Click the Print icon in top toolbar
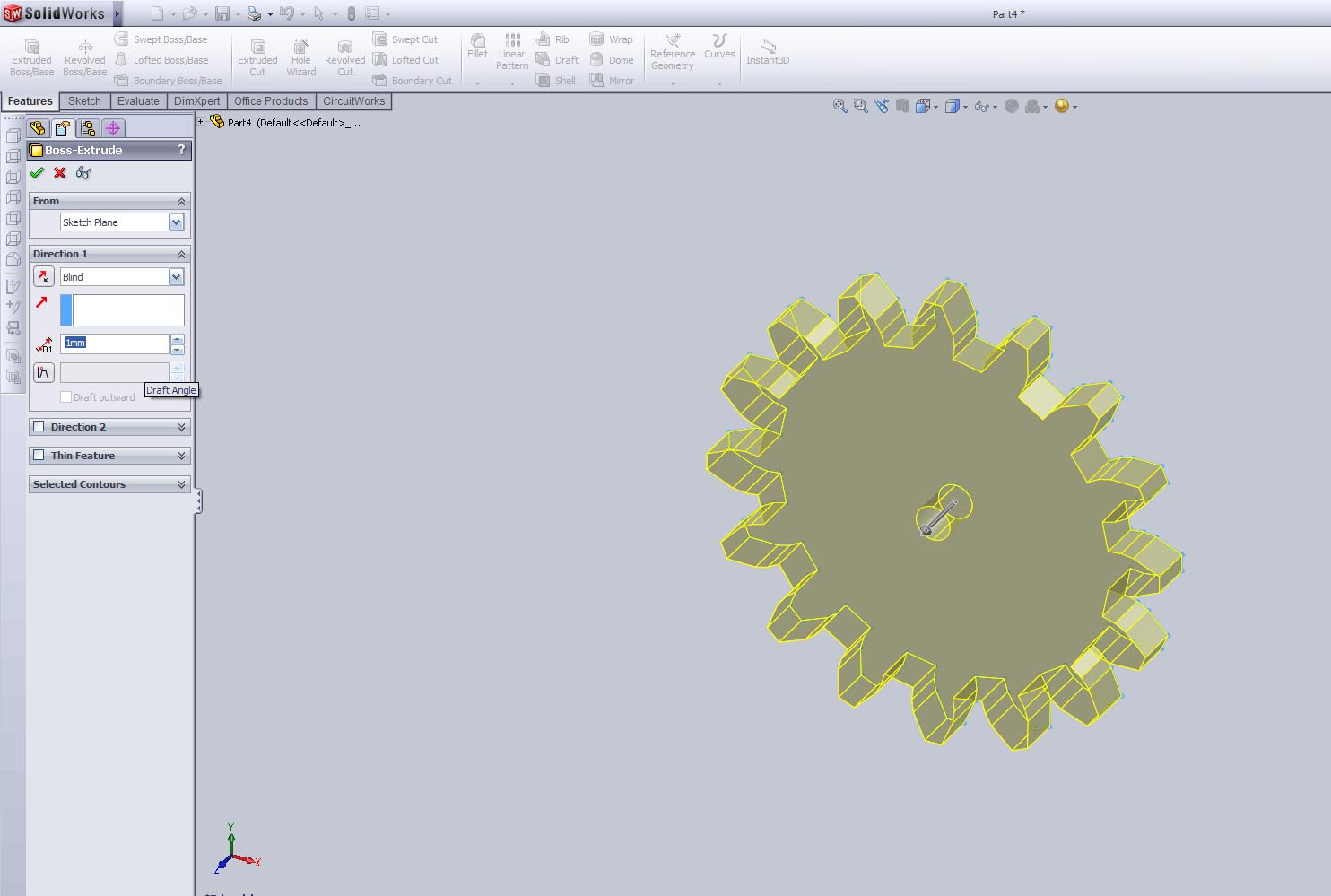The height and width of the screenshot is (896, 1331). tap(254, 13)
